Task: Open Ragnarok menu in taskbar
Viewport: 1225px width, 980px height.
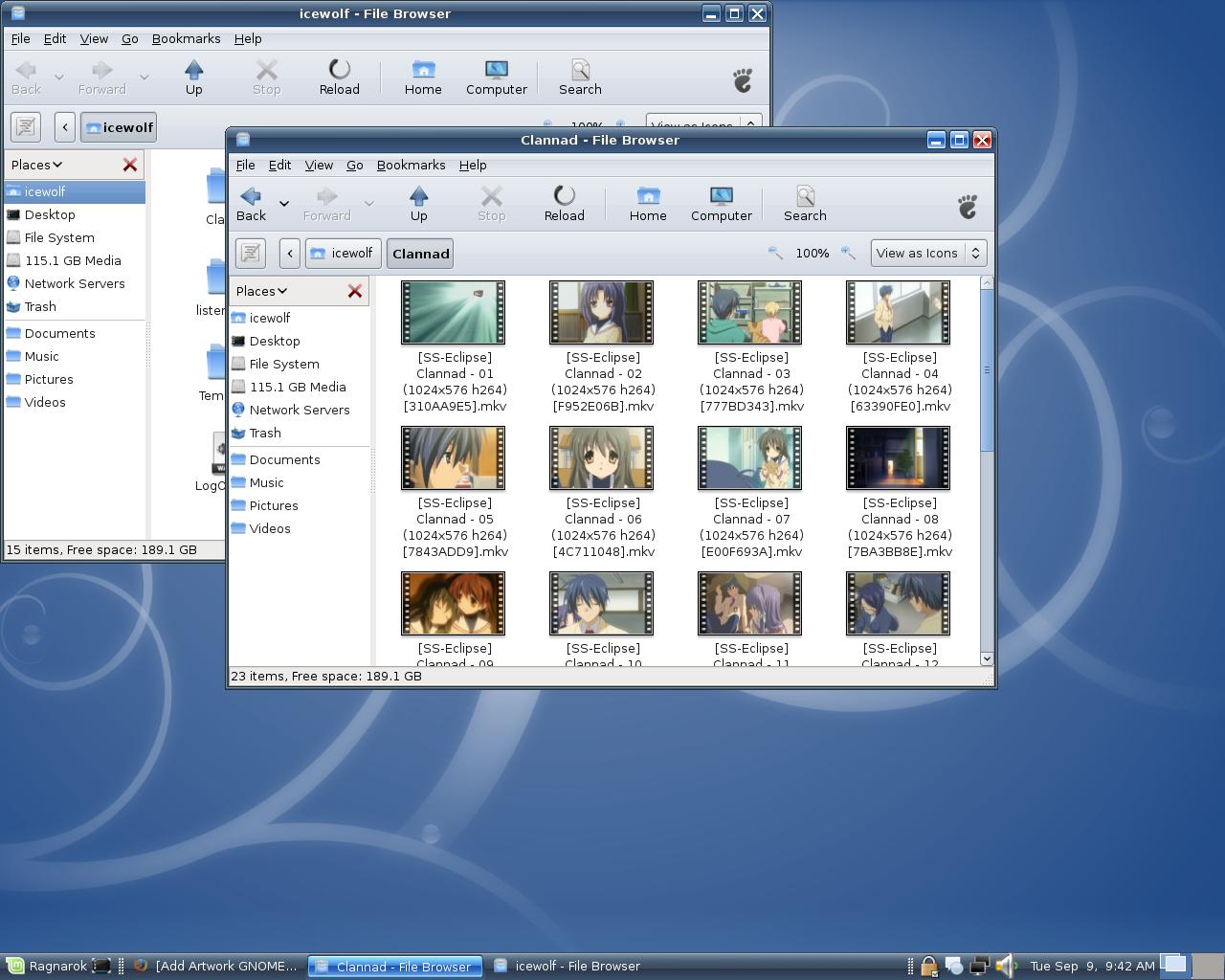Action: tap(46, 966)
